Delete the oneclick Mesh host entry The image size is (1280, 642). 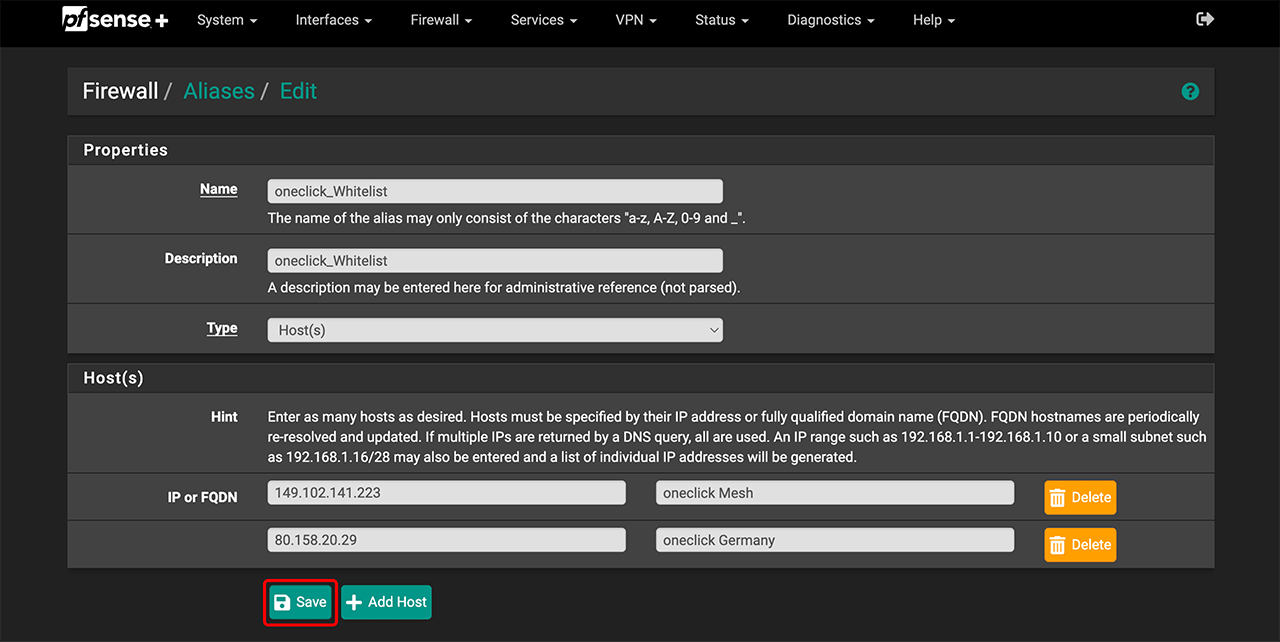coord(1080,497)
